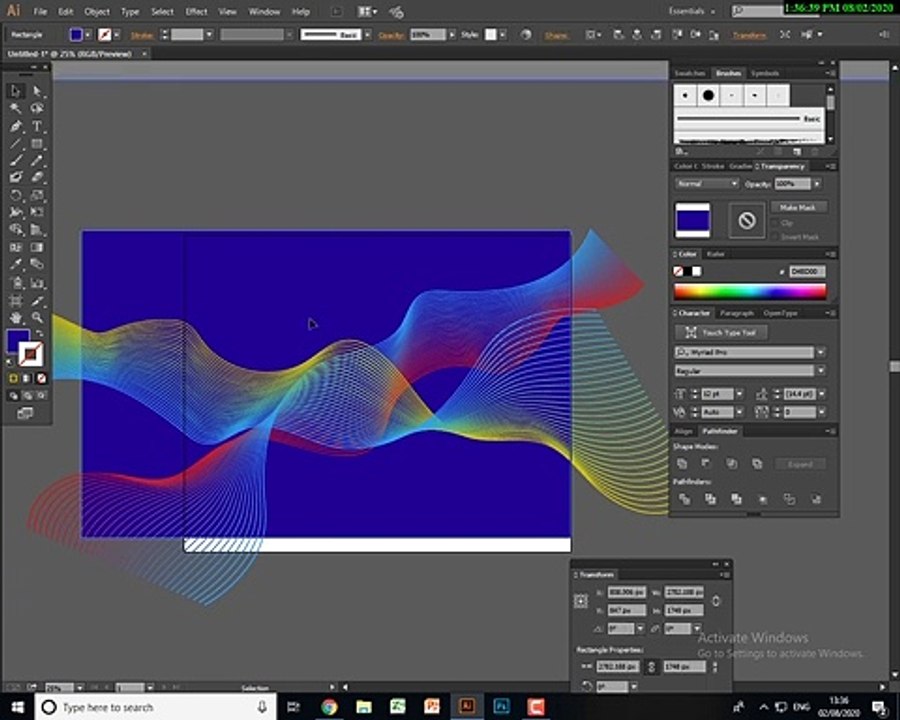Screen dimensions: 900x720
Task: Open control bar stroke weight dropdown
Action: (209, 35)
